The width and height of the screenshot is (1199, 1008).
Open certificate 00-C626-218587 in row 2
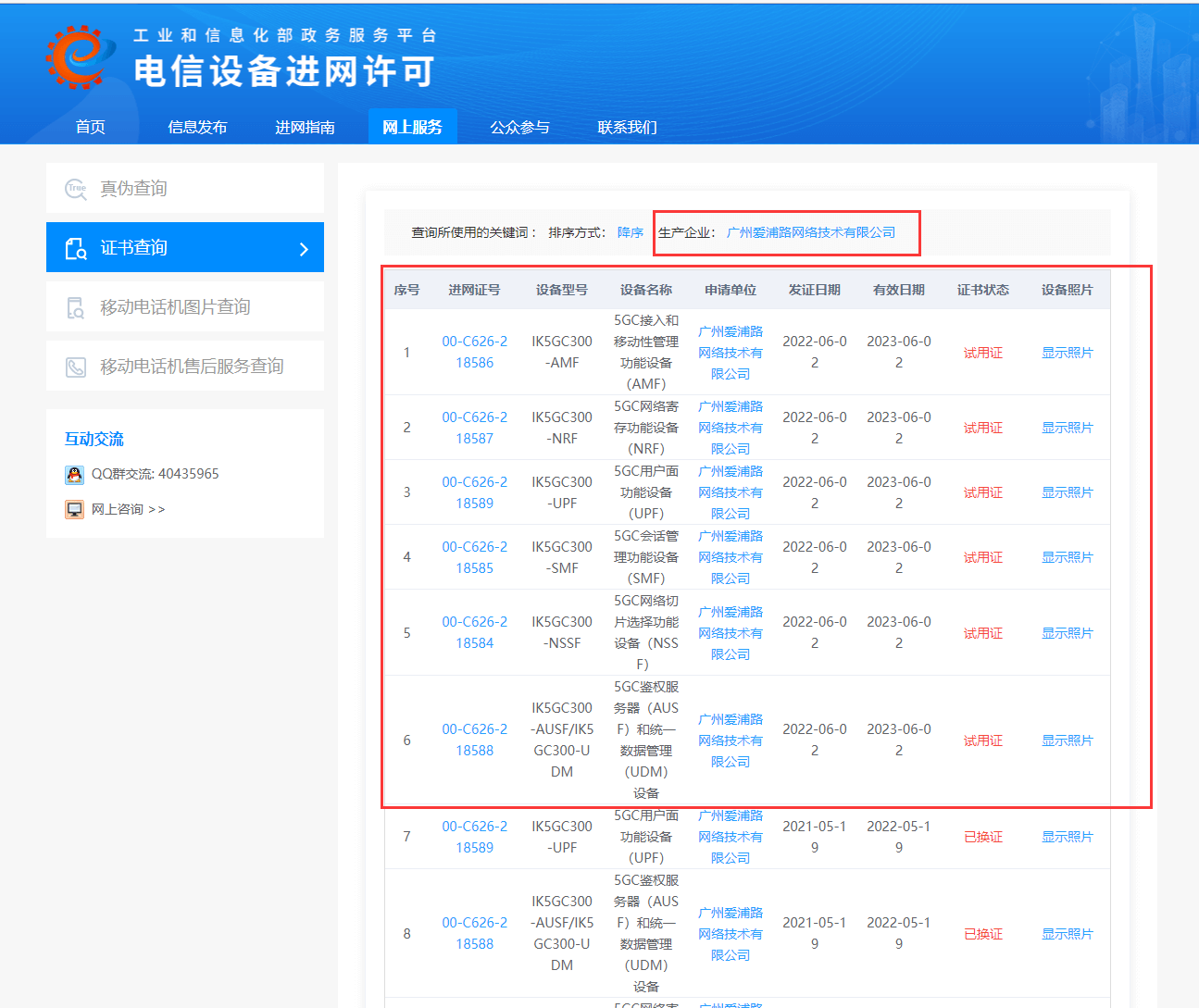pos(474,428)
